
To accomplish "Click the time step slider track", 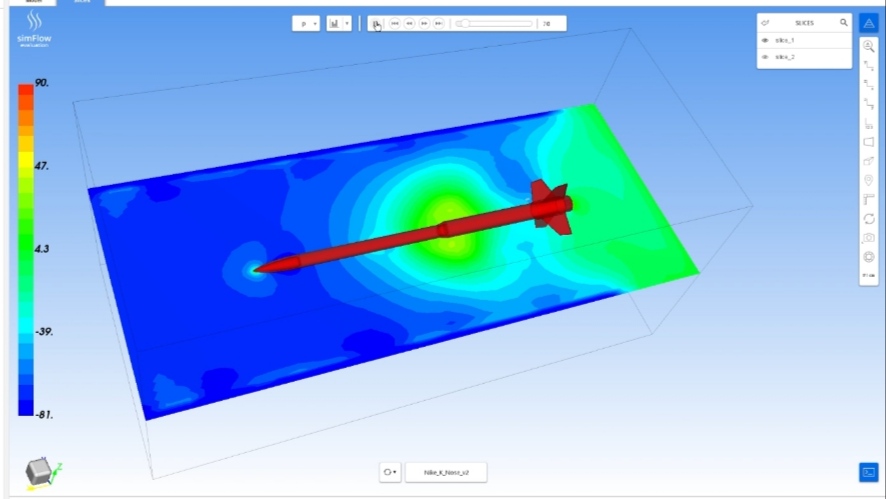I will [495, 23].
